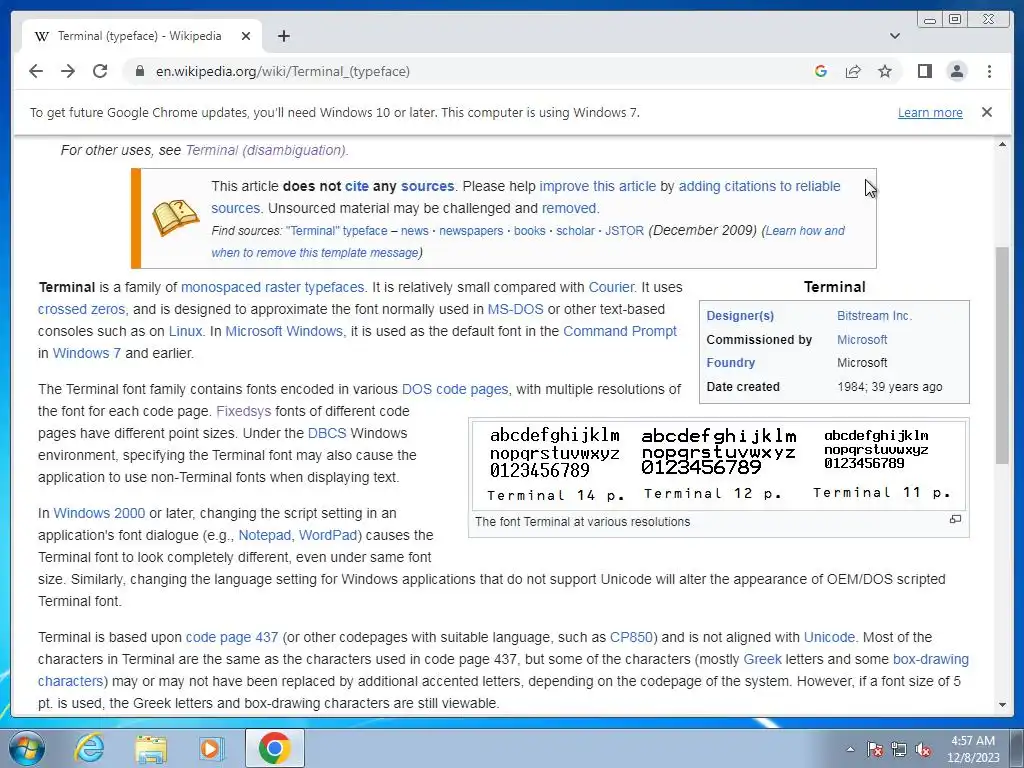Open Action Center flag icon
The height and width of the screenshot is (768, 1024).
click(x=874, y=749)
